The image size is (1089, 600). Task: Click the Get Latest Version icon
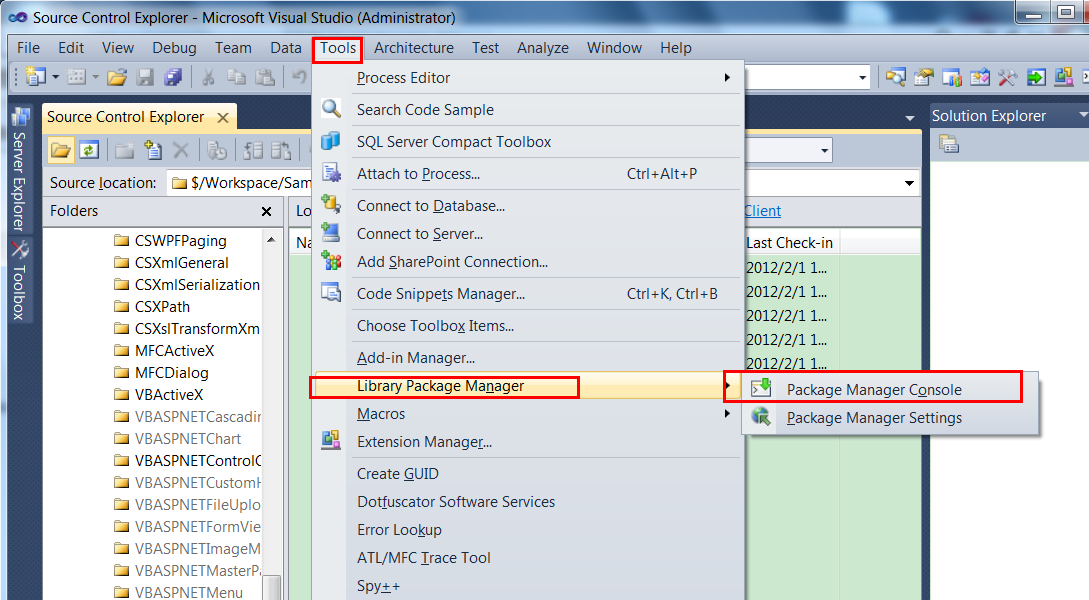tap(217, 150)
